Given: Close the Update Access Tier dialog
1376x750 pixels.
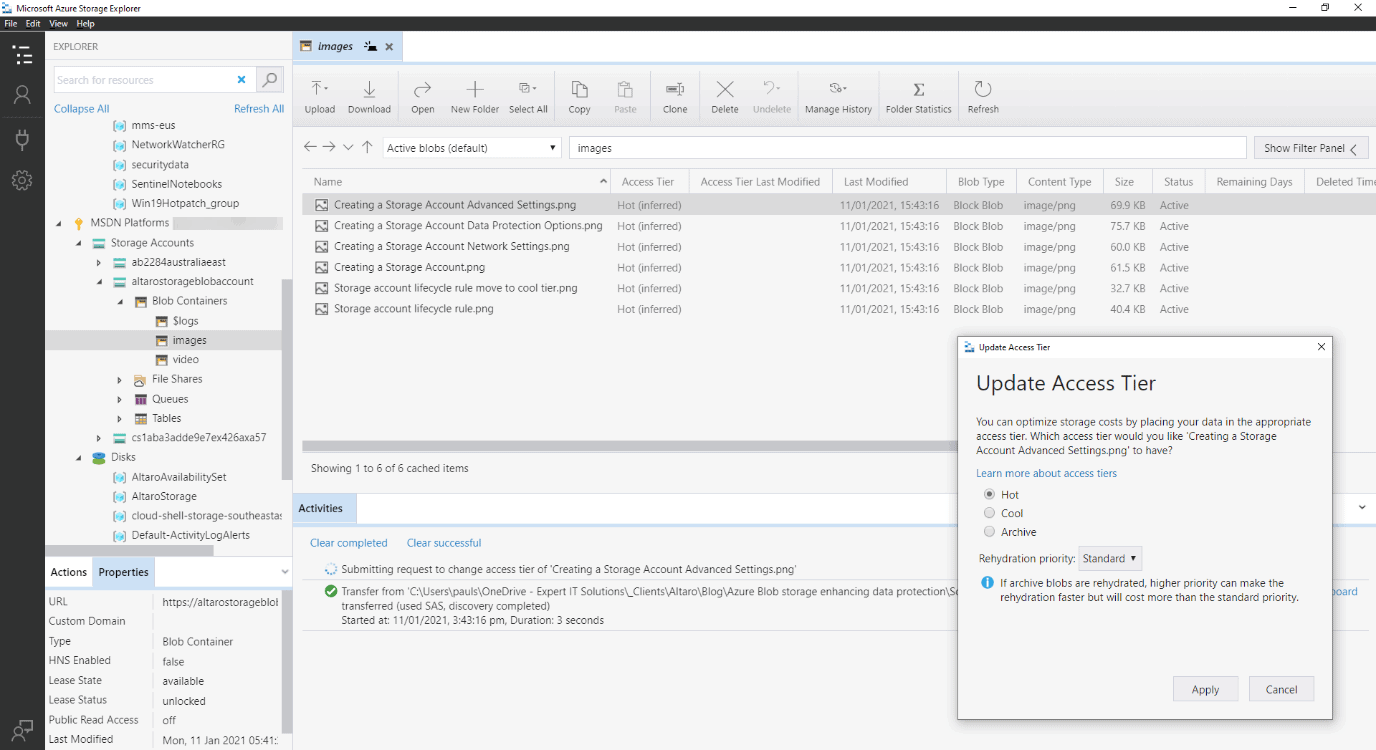Looking at the screenshot, I should (x=1321, y=347).
